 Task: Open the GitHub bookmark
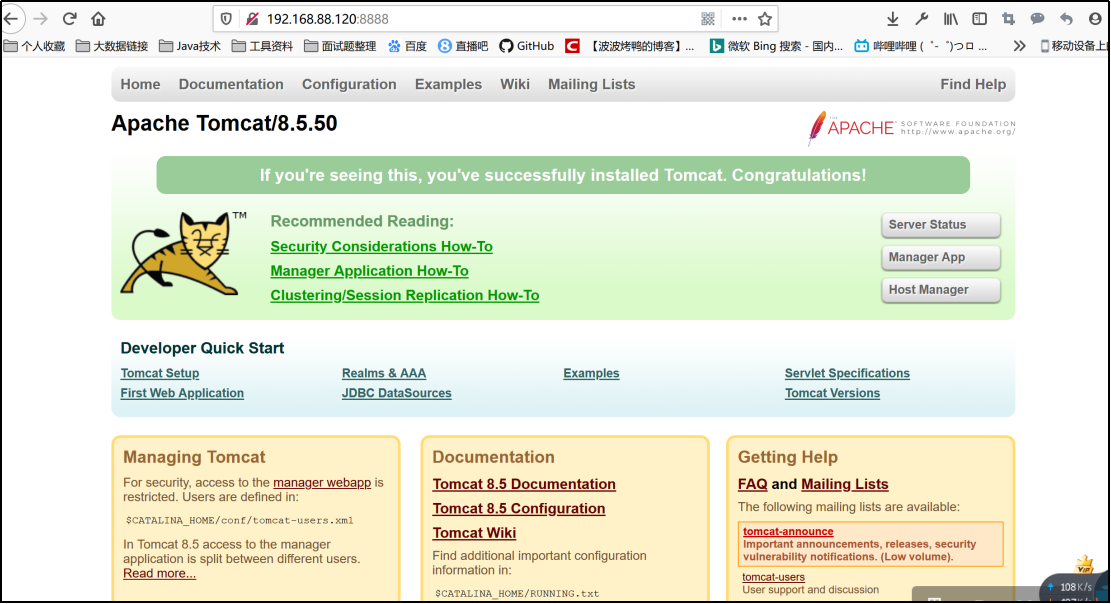pyautogui.click(x=526, y=46)
